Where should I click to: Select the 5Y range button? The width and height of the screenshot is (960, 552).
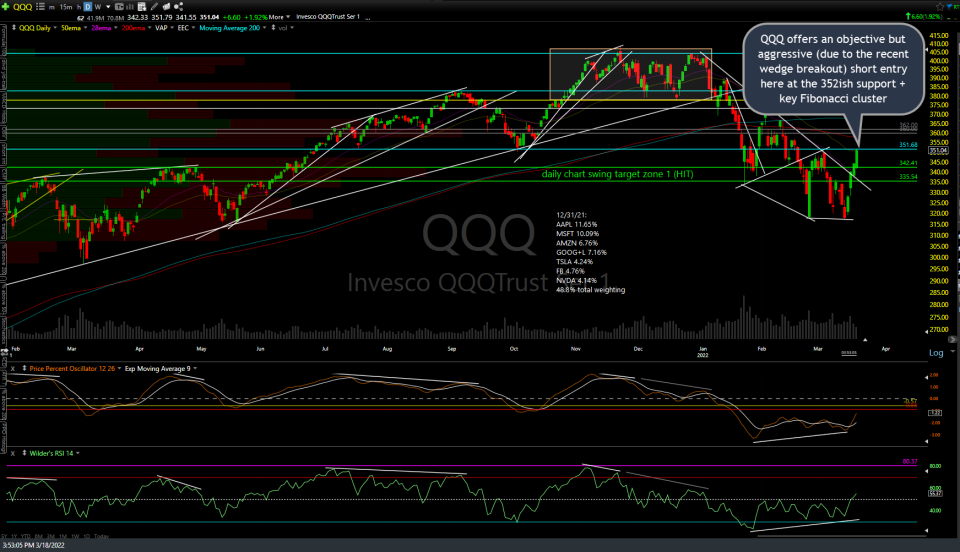[x=6, y=537]
